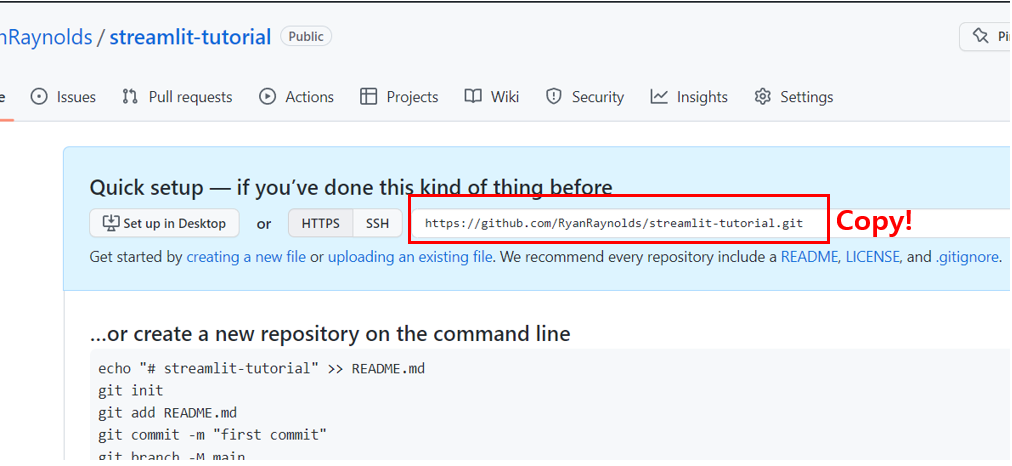Select the HTTPS protocol option

coord(321,223)
